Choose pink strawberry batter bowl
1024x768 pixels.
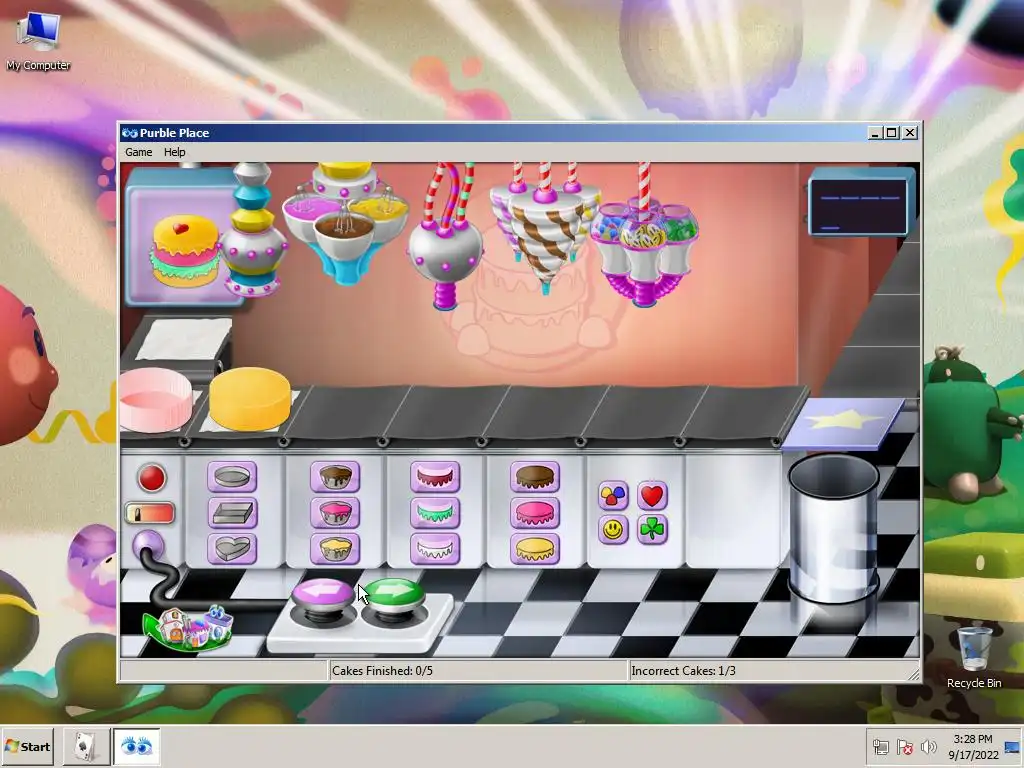coord(335,513)
